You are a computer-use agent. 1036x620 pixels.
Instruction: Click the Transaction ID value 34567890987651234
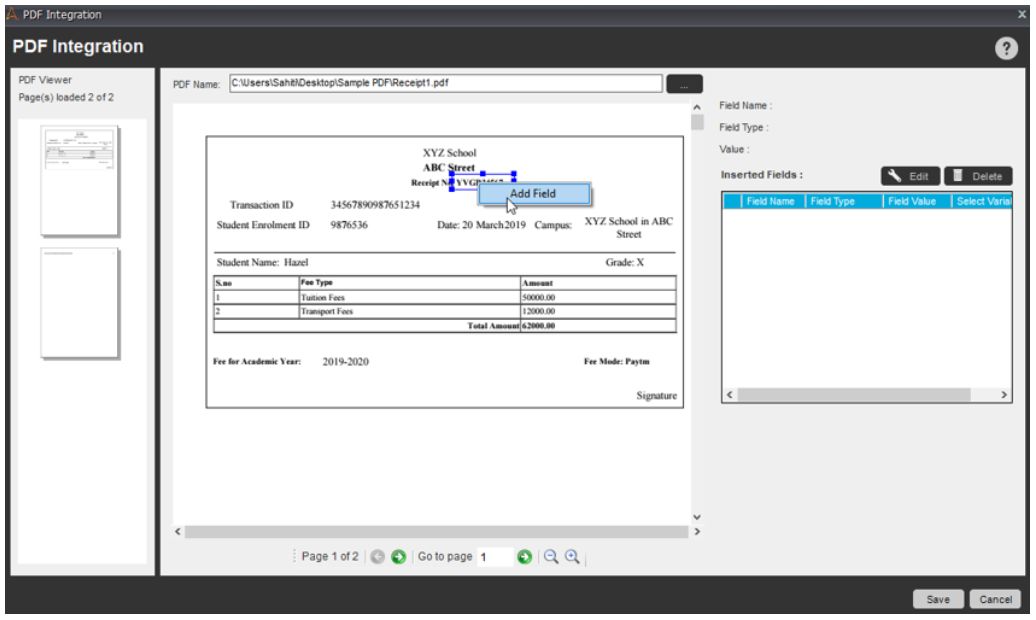[375, 205]
